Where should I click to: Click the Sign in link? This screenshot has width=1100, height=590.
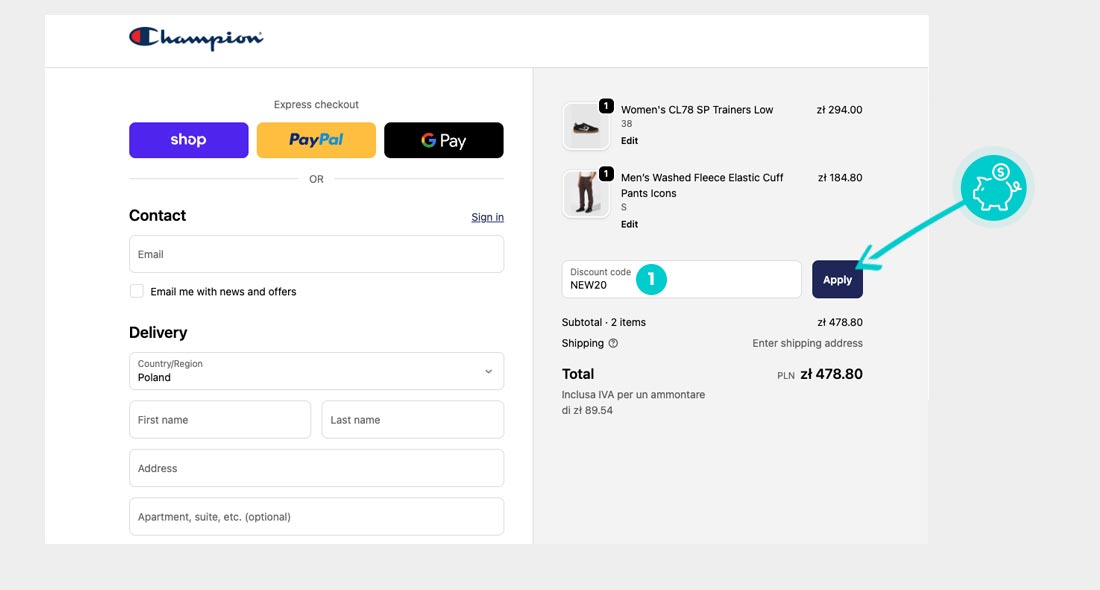[487, 217]
